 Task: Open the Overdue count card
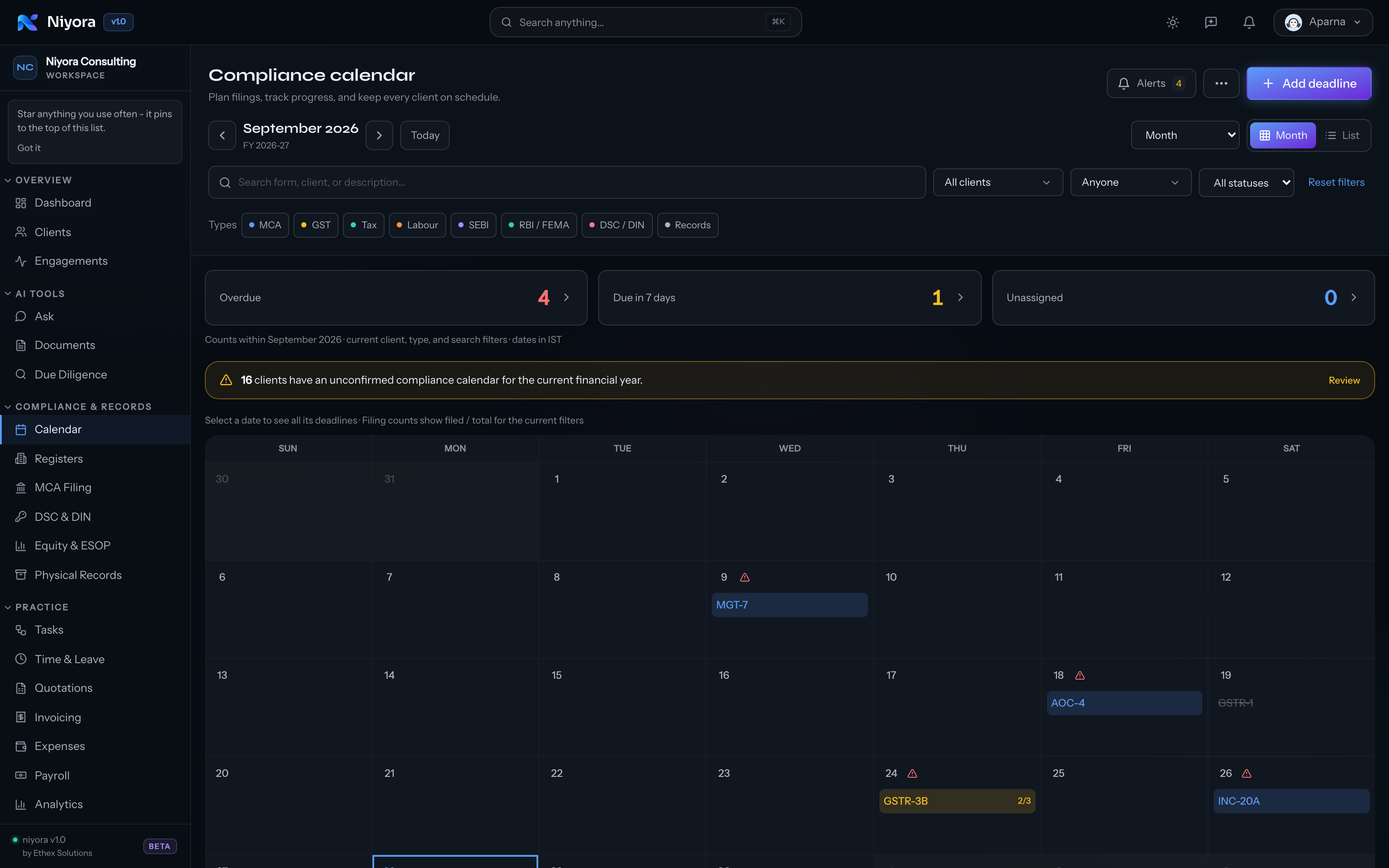396,297
